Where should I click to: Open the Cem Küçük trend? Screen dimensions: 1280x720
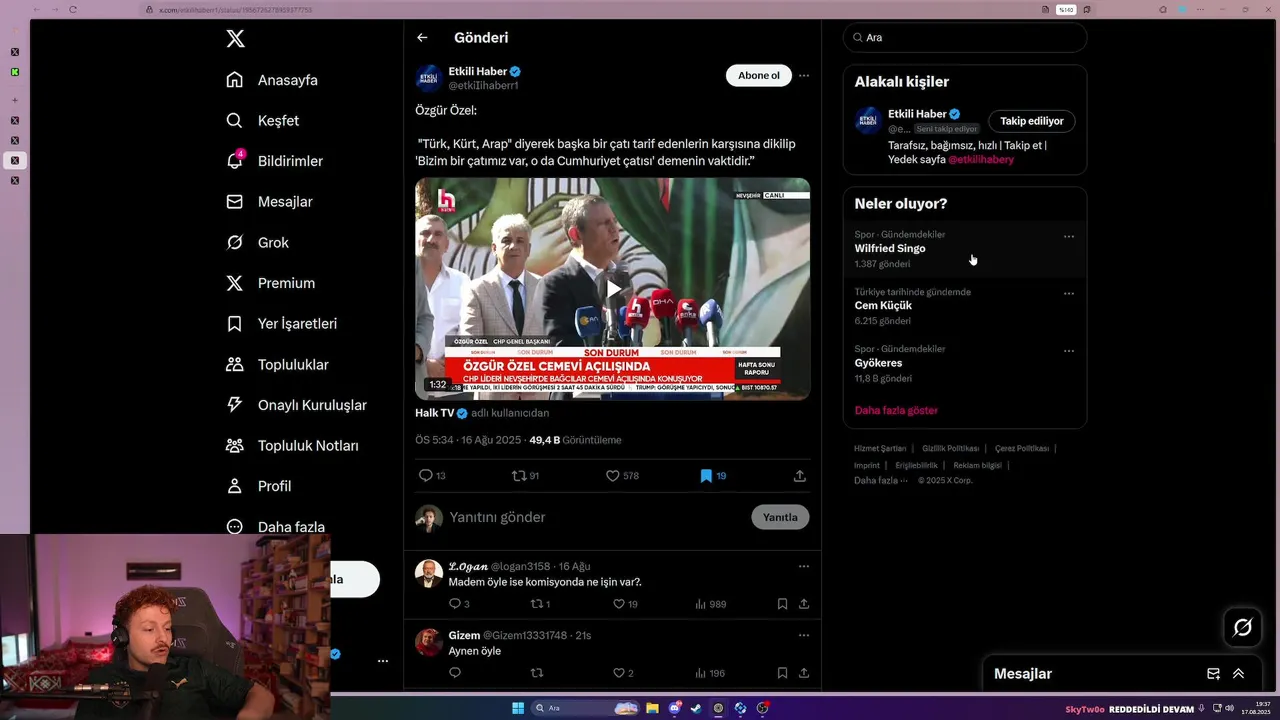click(x=964, y=306)
